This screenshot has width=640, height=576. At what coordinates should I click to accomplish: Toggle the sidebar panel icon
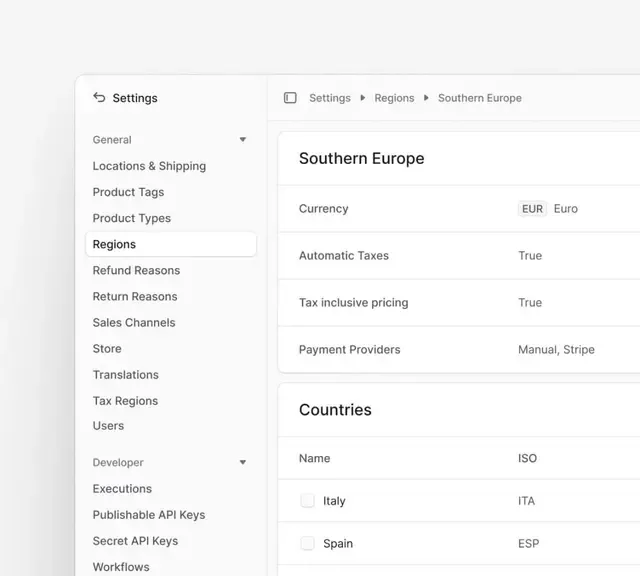click(290, 98)
